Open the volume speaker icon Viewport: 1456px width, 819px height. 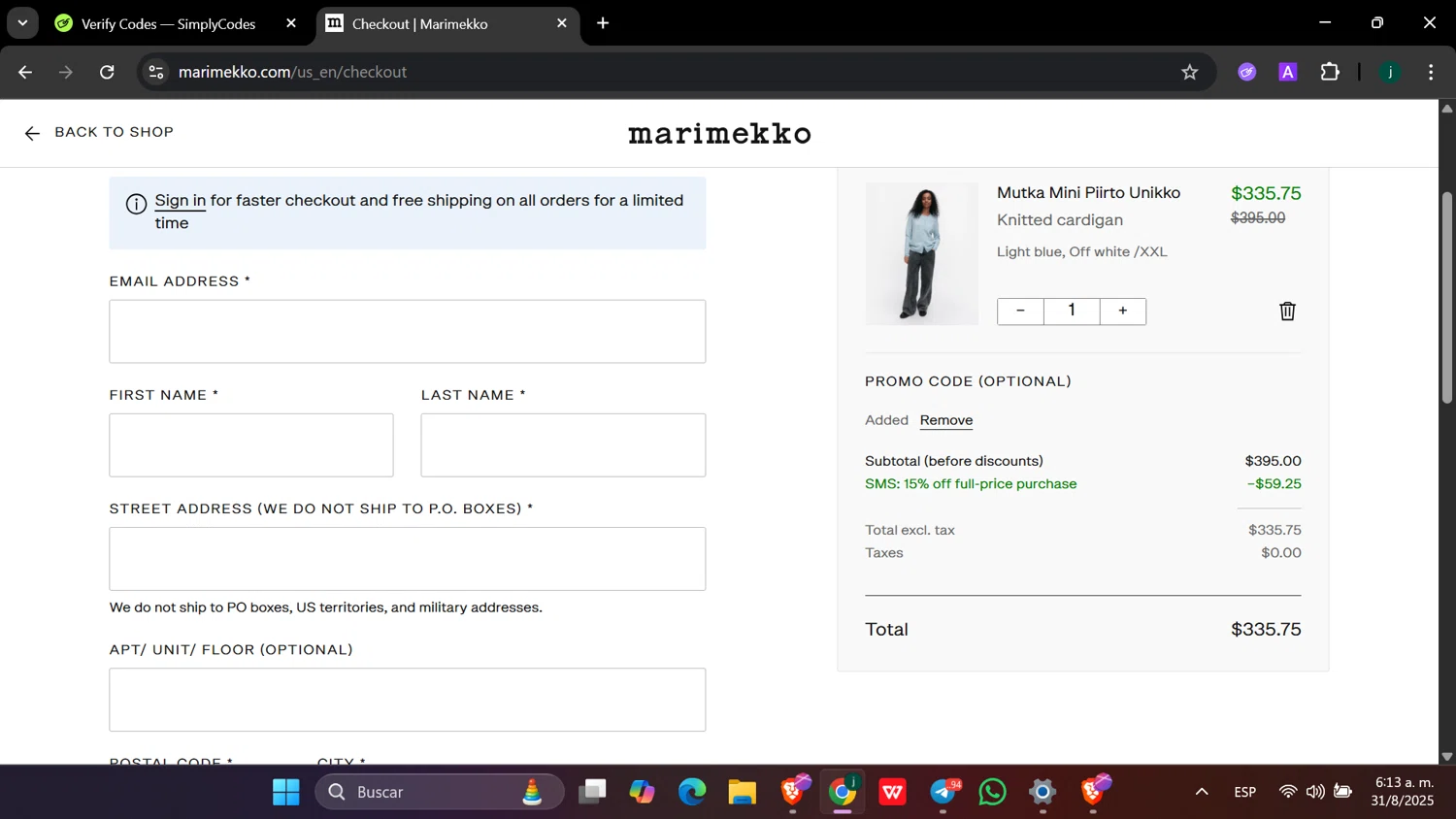pyautogui.click(x=1315, y=792)
